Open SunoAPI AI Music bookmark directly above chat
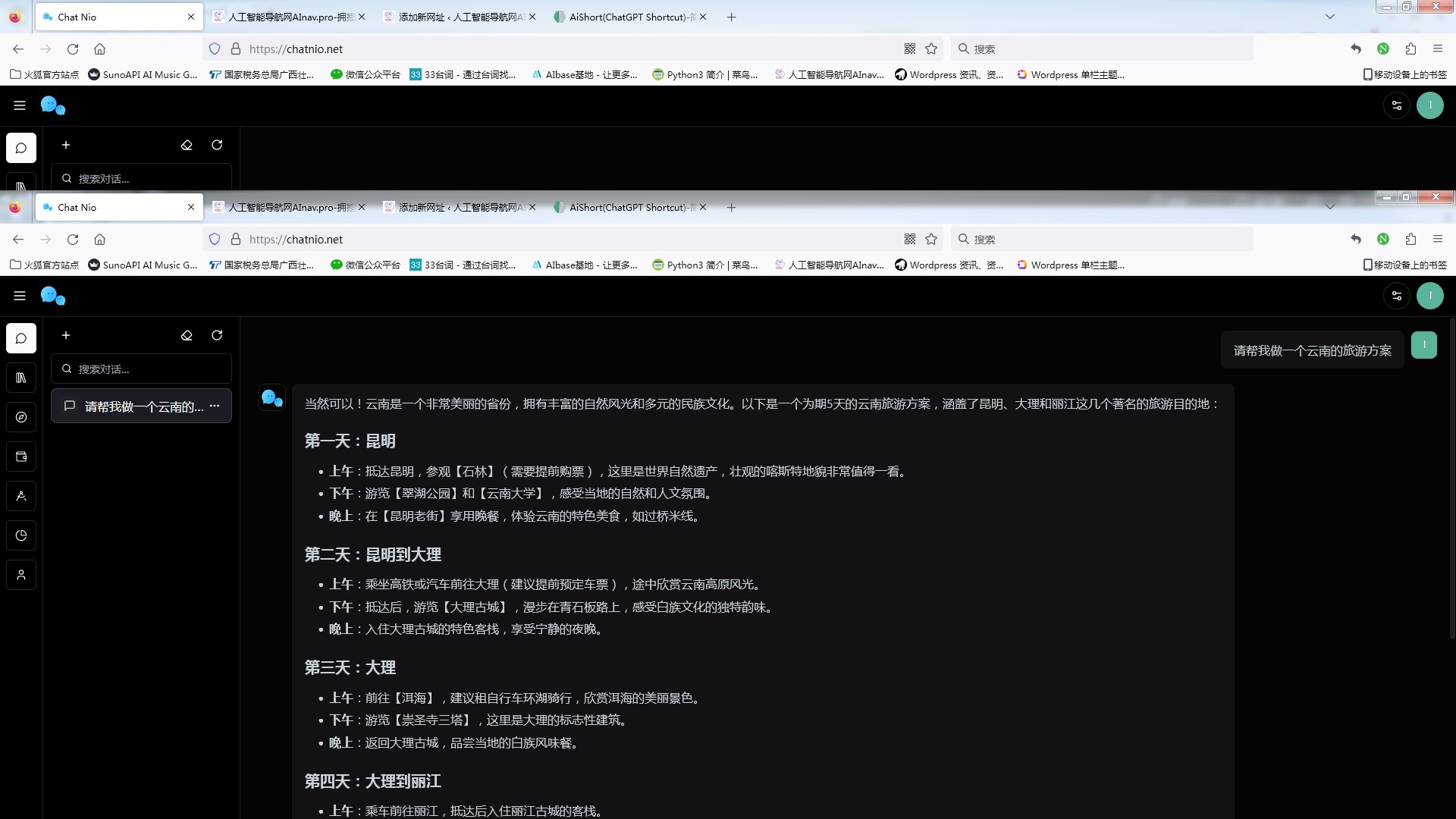The image size is (1456, 819). pos(143,265)
